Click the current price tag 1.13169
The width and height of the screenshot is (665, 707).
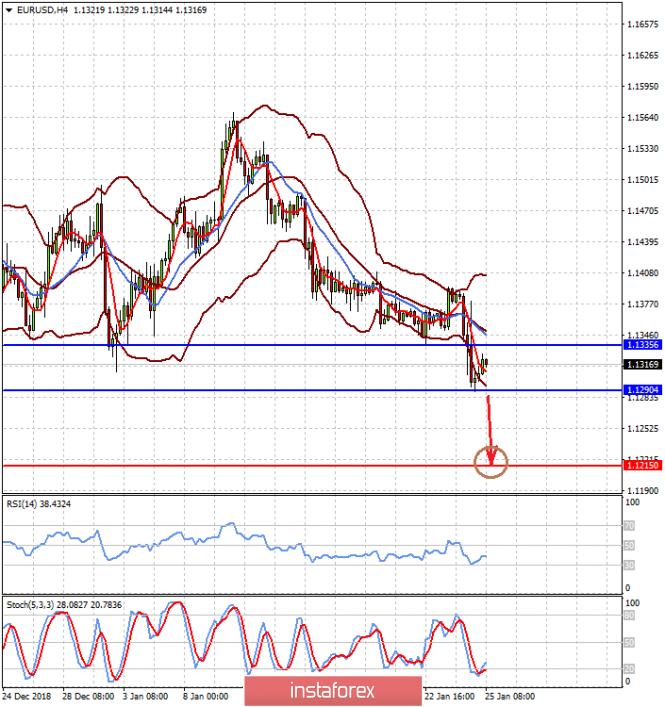click(x=641, y=365)
